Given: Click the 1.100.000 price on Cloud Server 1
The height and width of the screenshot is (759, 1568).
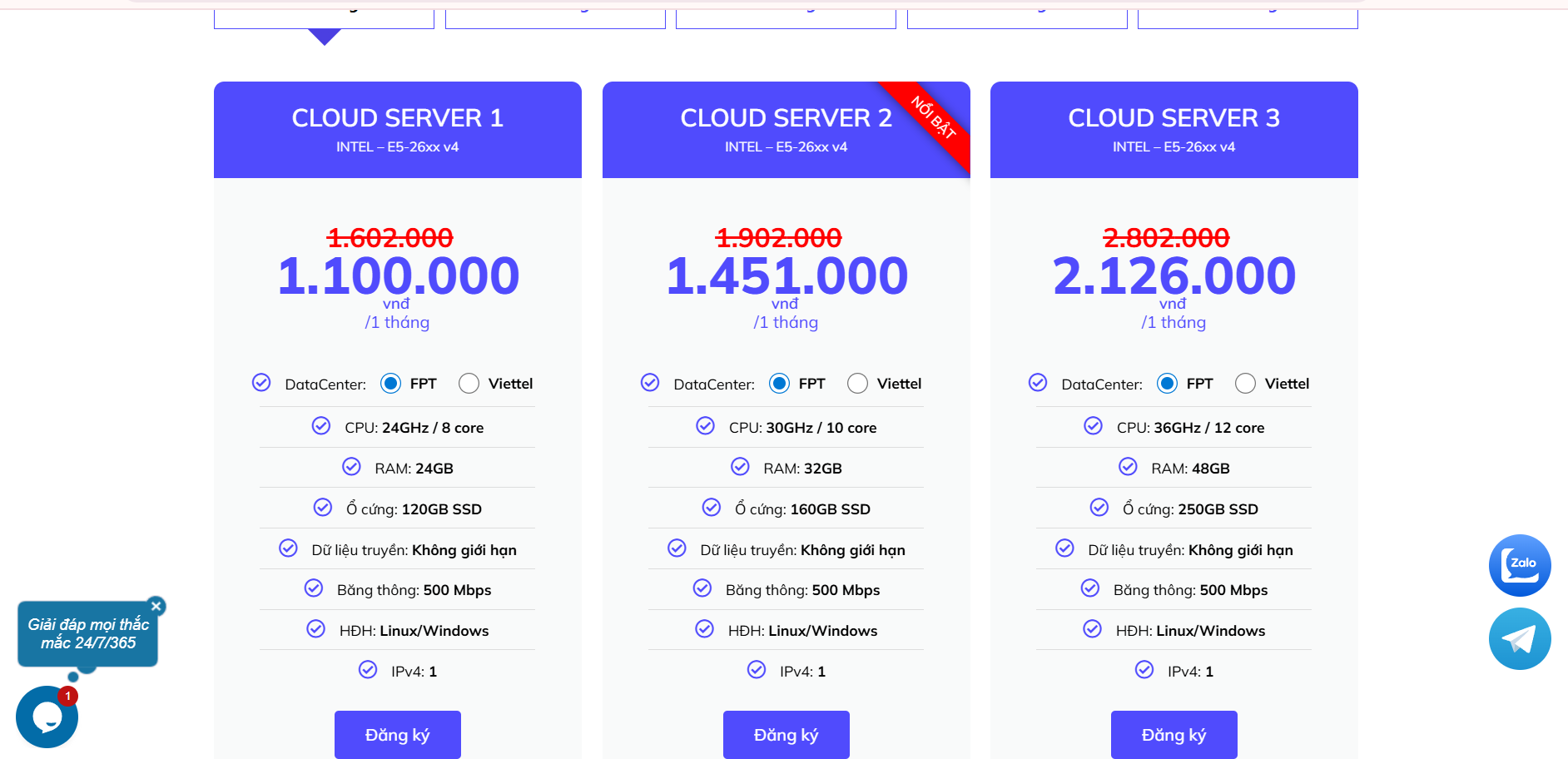Looking at the screenshot, I should (x=398, y=276).
